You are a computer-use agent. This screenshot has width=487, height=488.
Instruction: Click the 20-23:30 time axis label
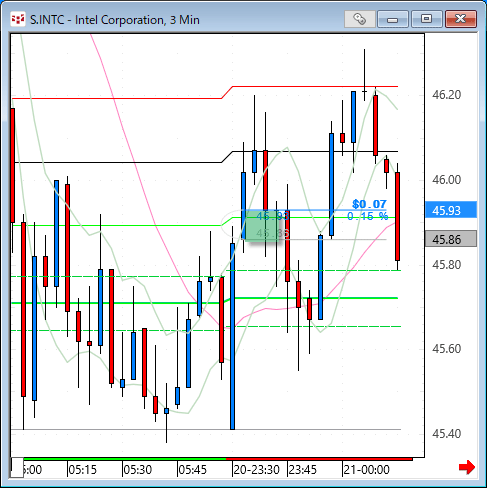pyautogui.click(x=256, y=470)
